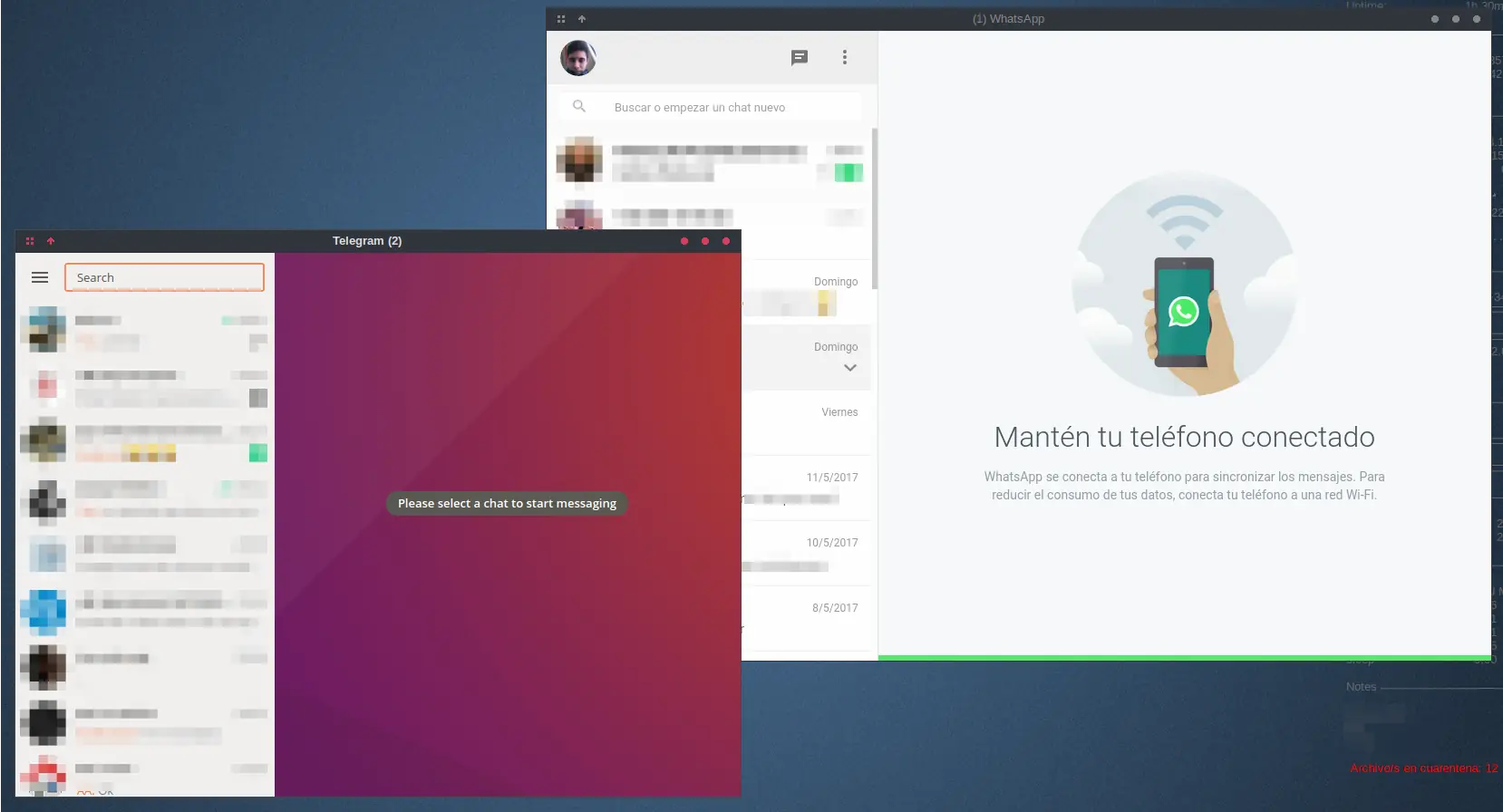
Task: Click WhatsApp window up-arrow icon
Action: 582,19
